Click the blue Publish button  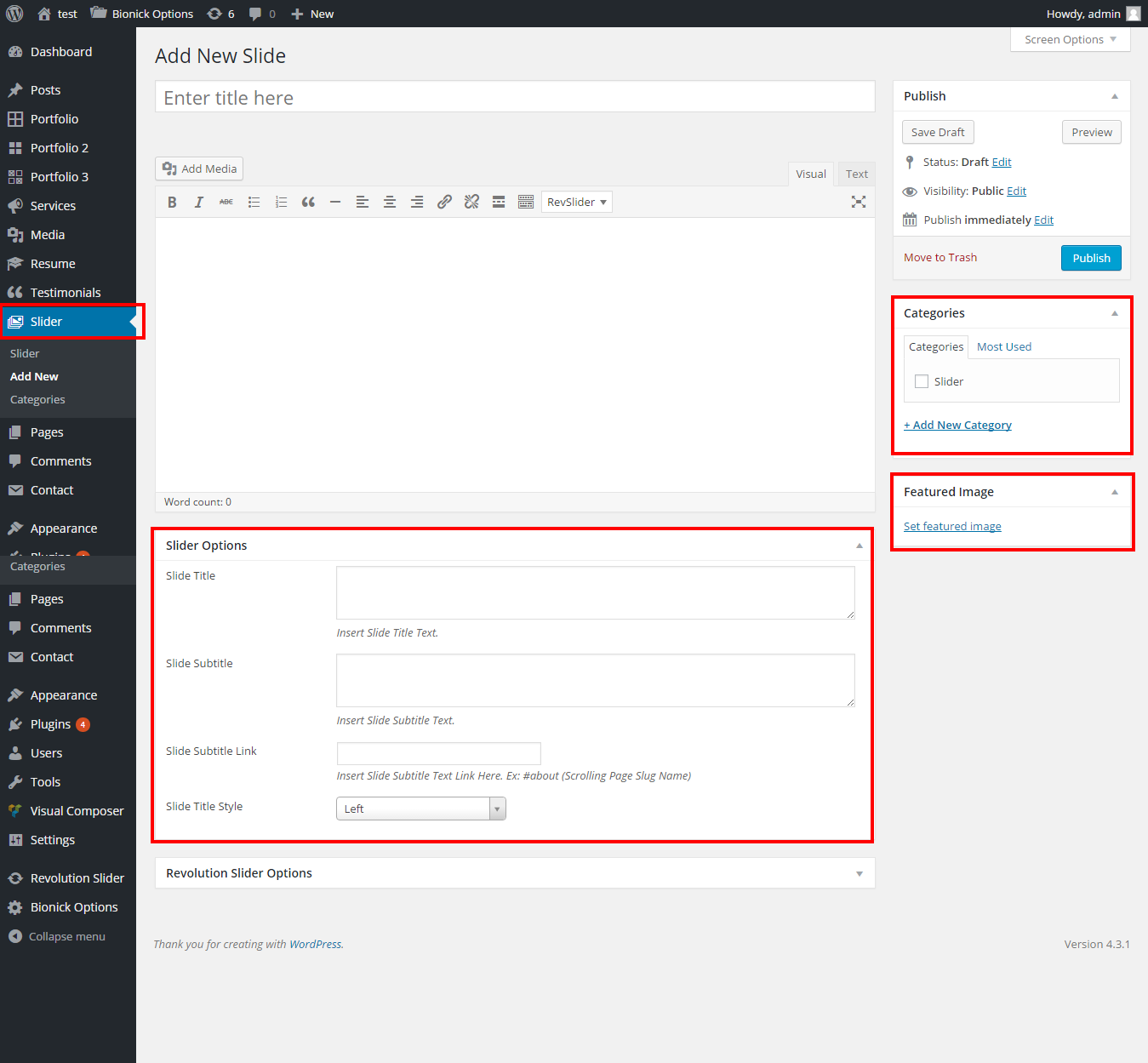coord(1090,258)
